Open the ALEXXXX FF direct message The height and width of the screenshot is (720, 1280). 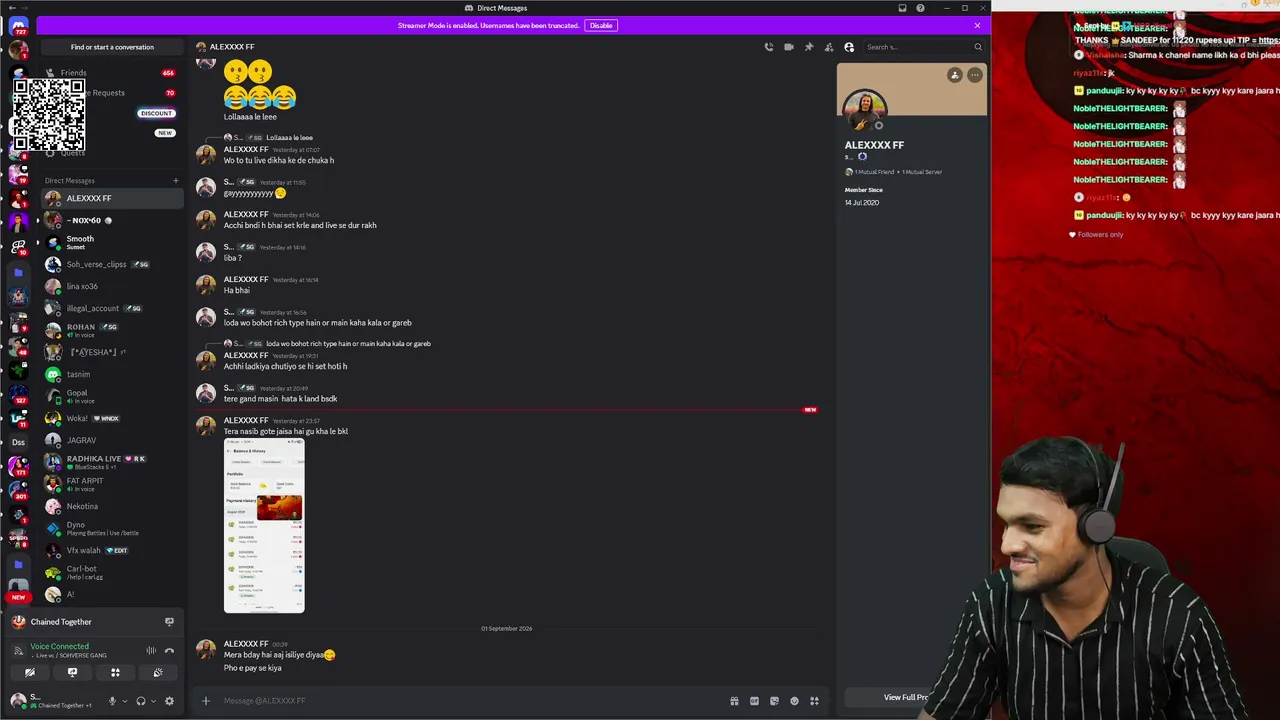(x=112, y=198)
